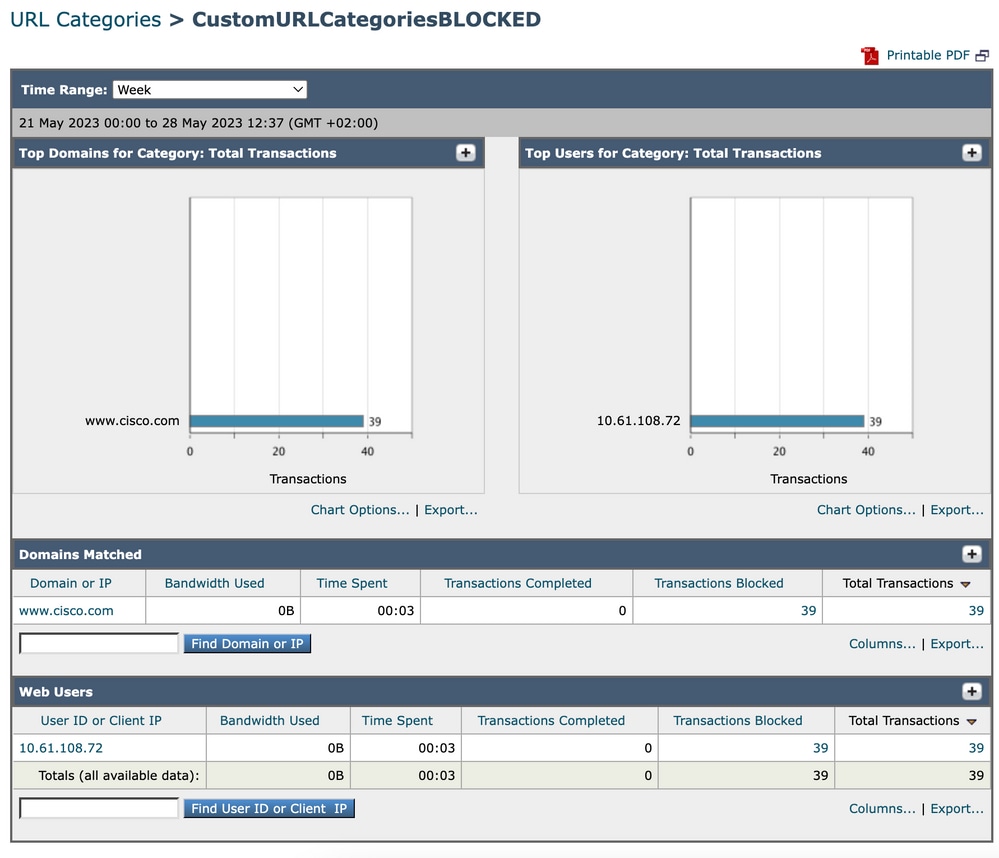Open total transactions 39 for www.cisco.com
Image resolution: width=999 pixels, height=858 pixels.
tap(976, 611)
